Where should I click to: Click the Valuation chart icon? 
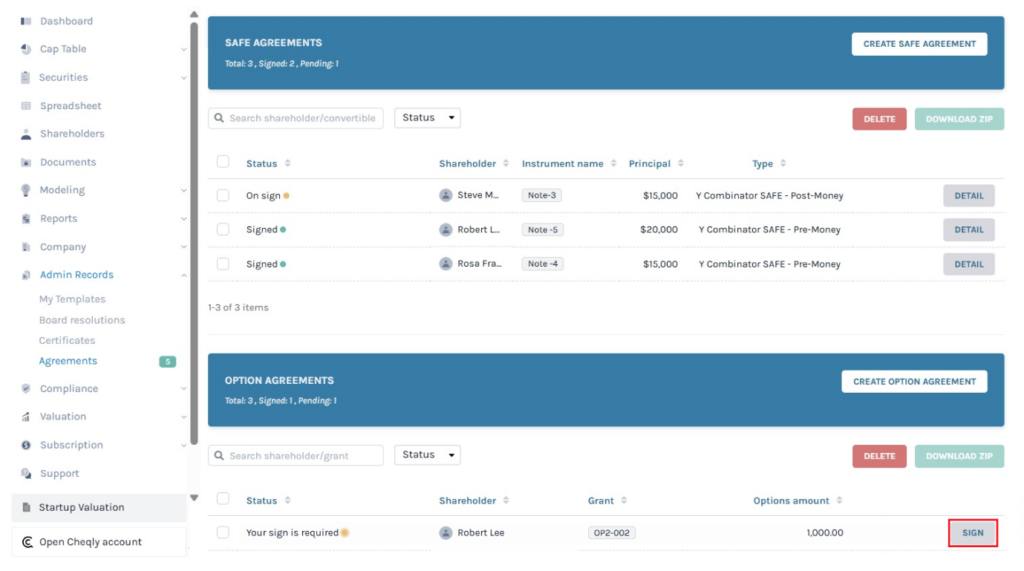tap(26, 417)
